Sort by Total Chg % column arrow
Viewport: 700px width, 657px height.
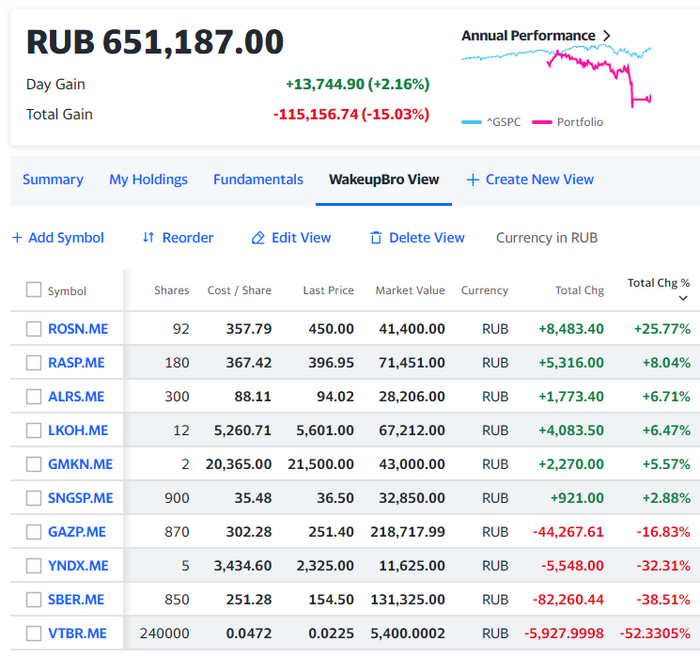pyautogui.click(x=684, y=298)
